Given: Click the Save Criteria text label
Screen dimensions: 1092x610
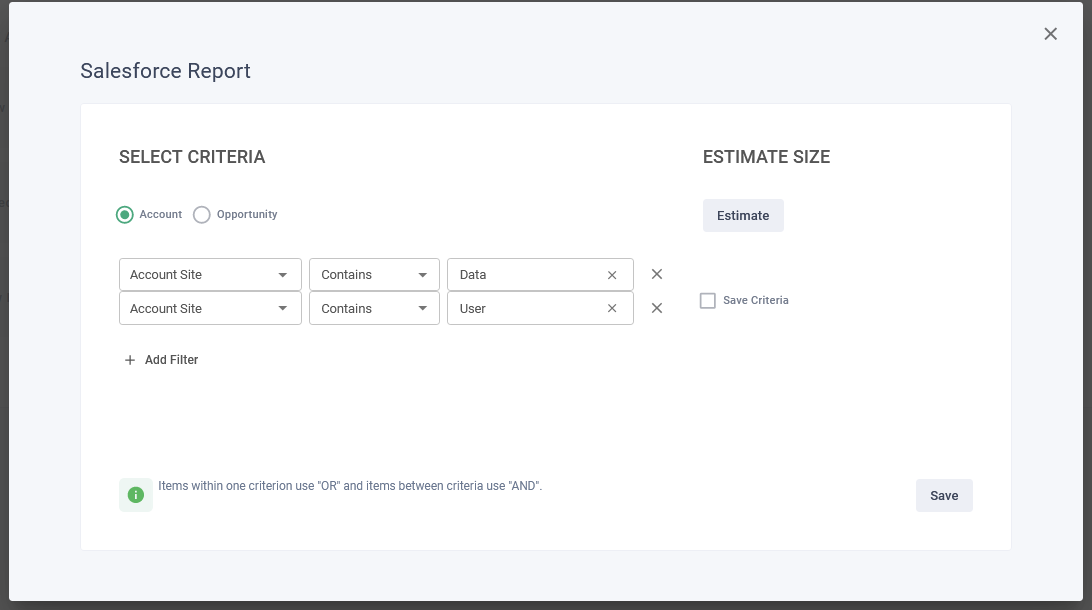Looking at the screenshot, I should coord(754,300).
